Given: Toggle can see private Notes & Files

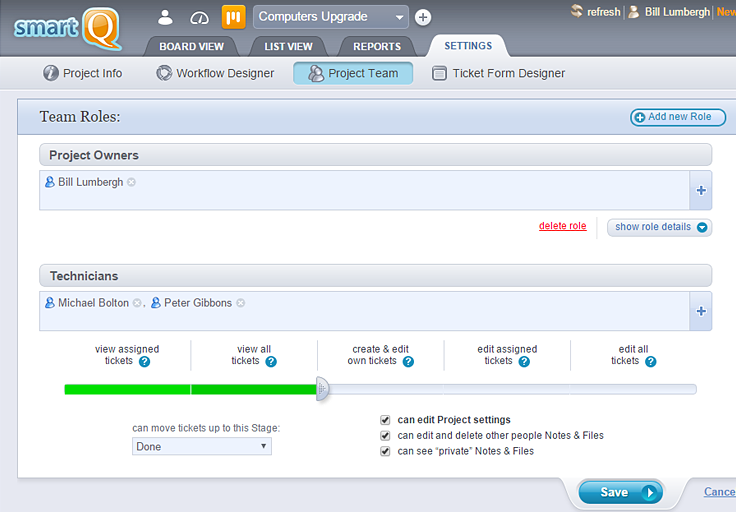Looking at the screenshot, I should click(x=386, y=452).
